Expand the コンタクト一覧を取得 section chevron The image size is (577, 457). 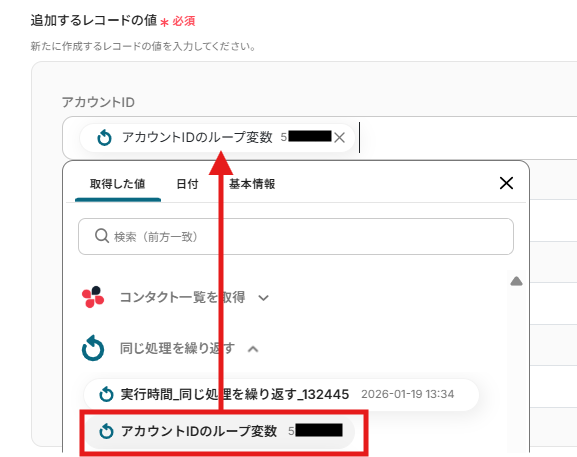tap(263, 298)
